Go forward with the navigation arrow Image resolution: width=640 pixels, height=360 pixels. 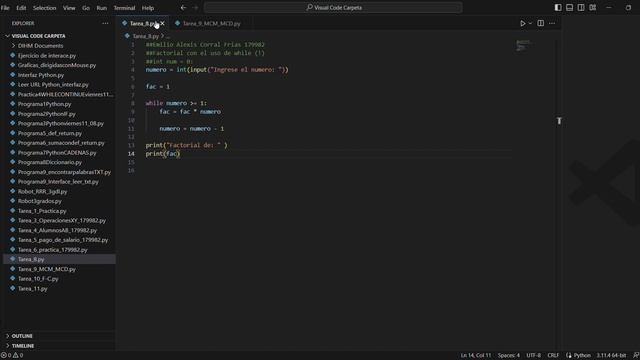[195, 7]
